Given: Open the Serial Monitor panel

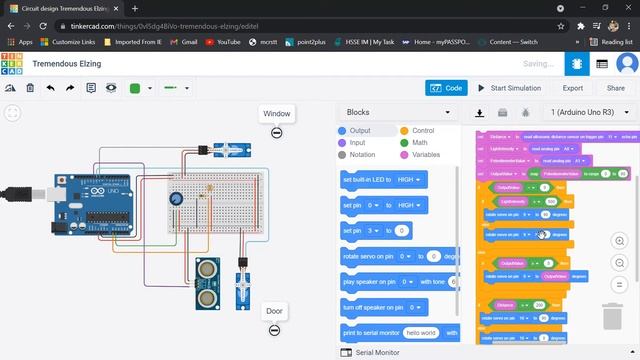Looking at the screenshot, I should click(x=370, y=352).
